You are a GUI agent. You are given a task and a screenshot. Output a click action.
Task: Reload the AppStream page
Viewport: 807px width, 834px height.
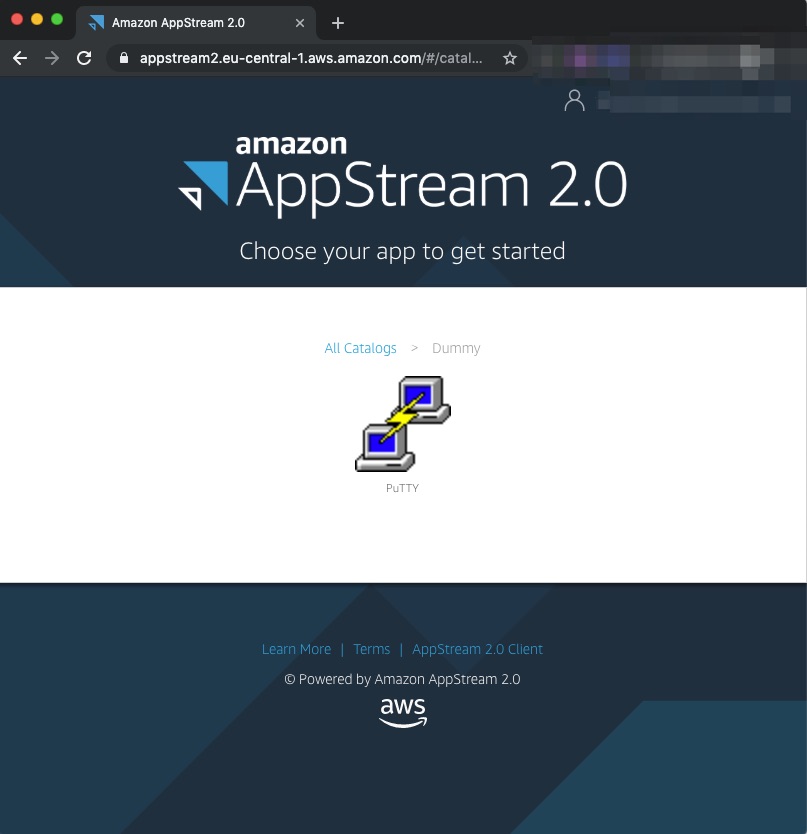click(x=83, y=58)
